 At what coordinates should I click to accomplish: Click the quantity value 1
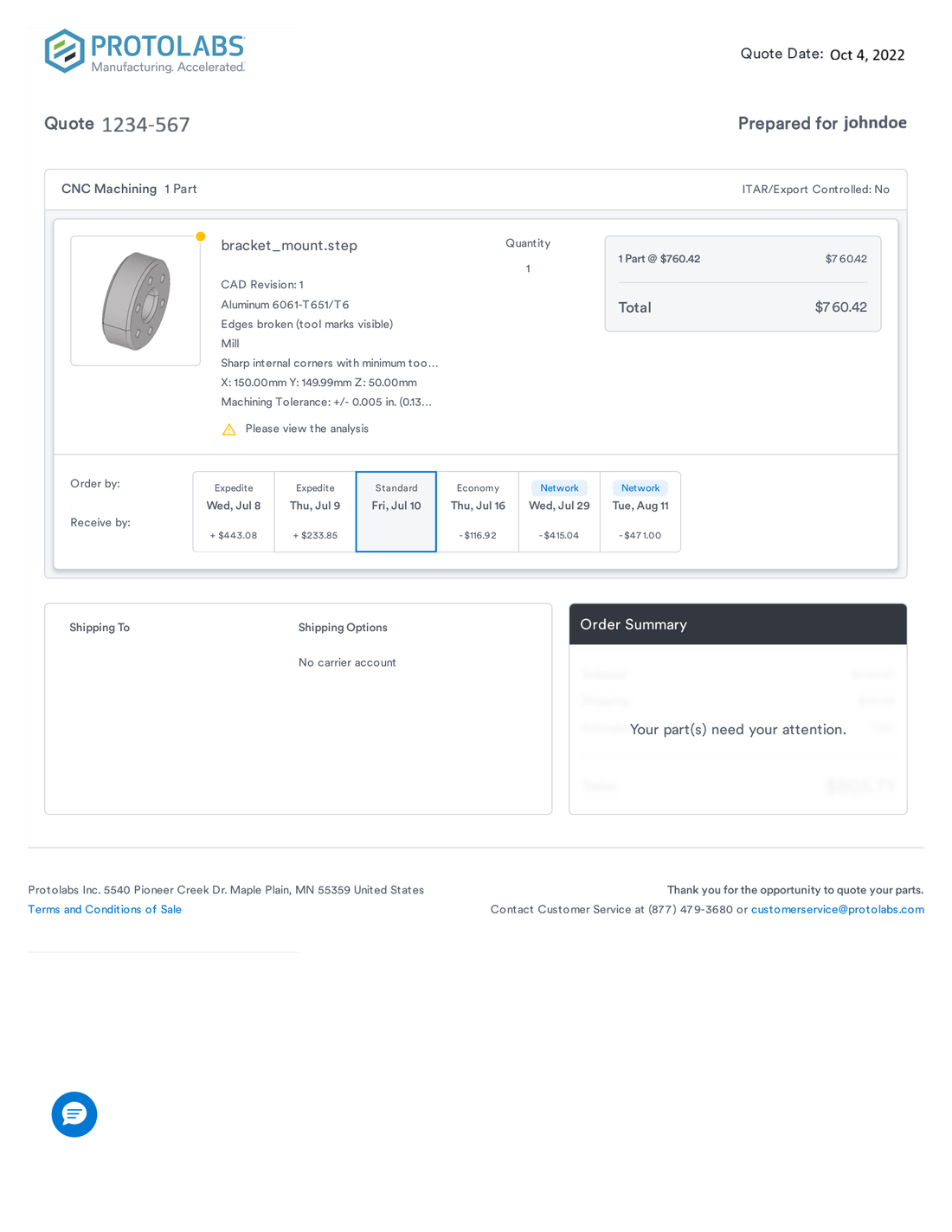pyautogui.click(x=528, y=268)
